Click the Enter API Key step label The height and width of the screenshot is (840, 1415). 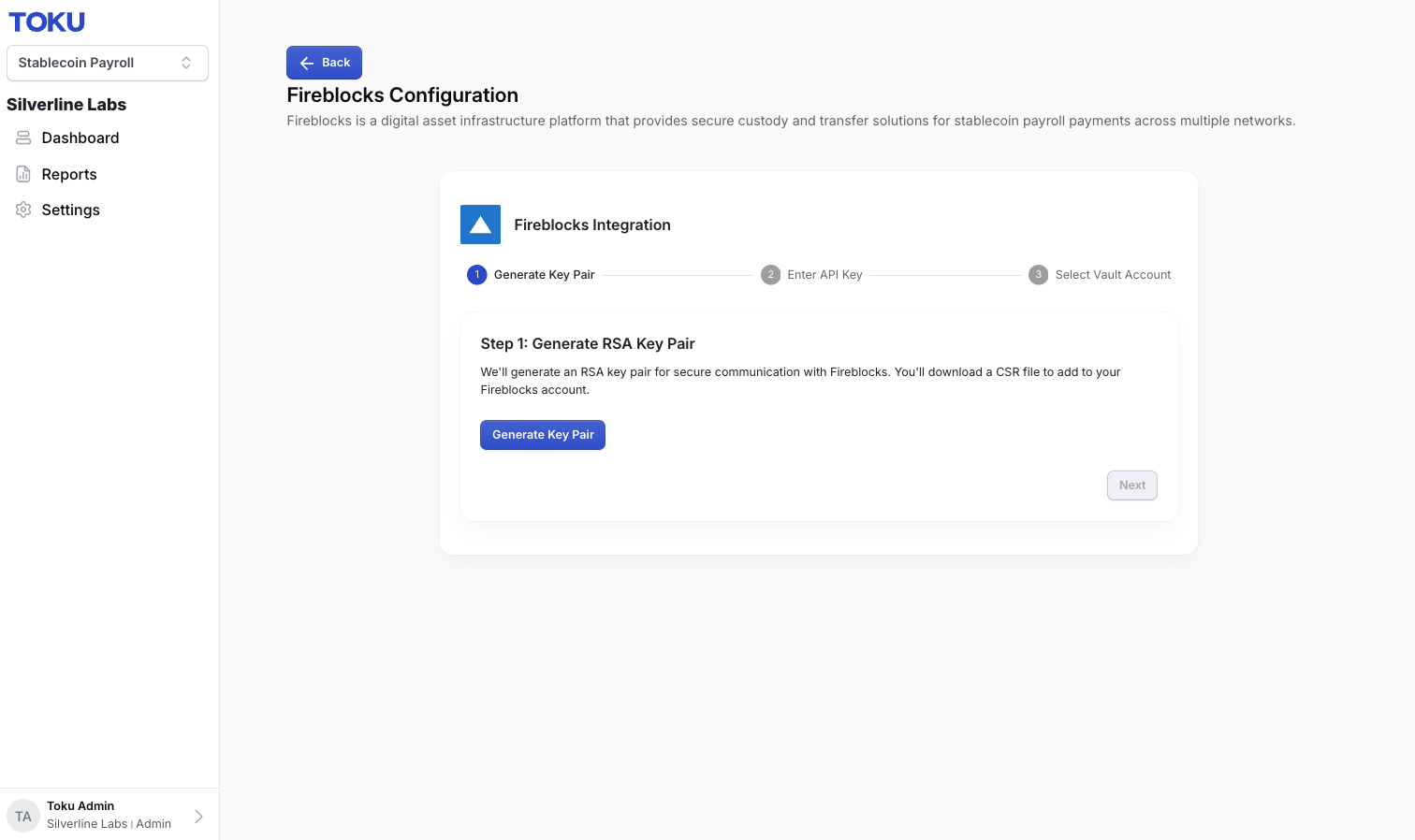(824, 275)
